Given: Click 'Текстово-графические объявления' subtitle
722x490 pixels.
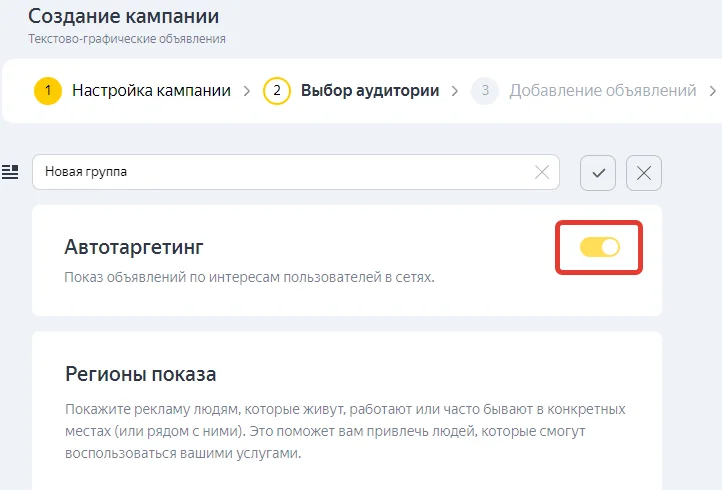Looking at the screenshot, I should click(x=127, y=39).
